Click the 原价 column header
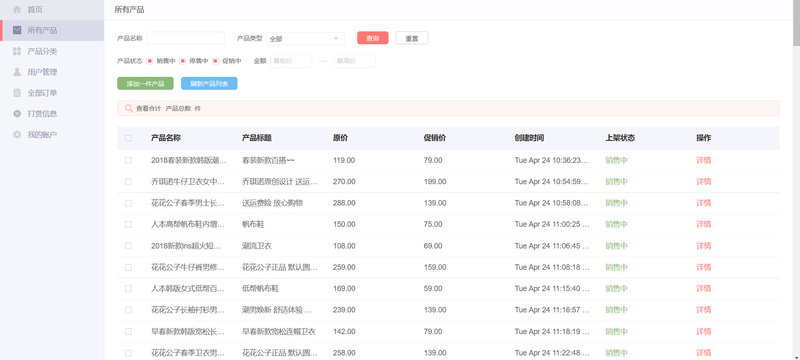This screenshot has height=360, width=800. (x=340, y=138)
